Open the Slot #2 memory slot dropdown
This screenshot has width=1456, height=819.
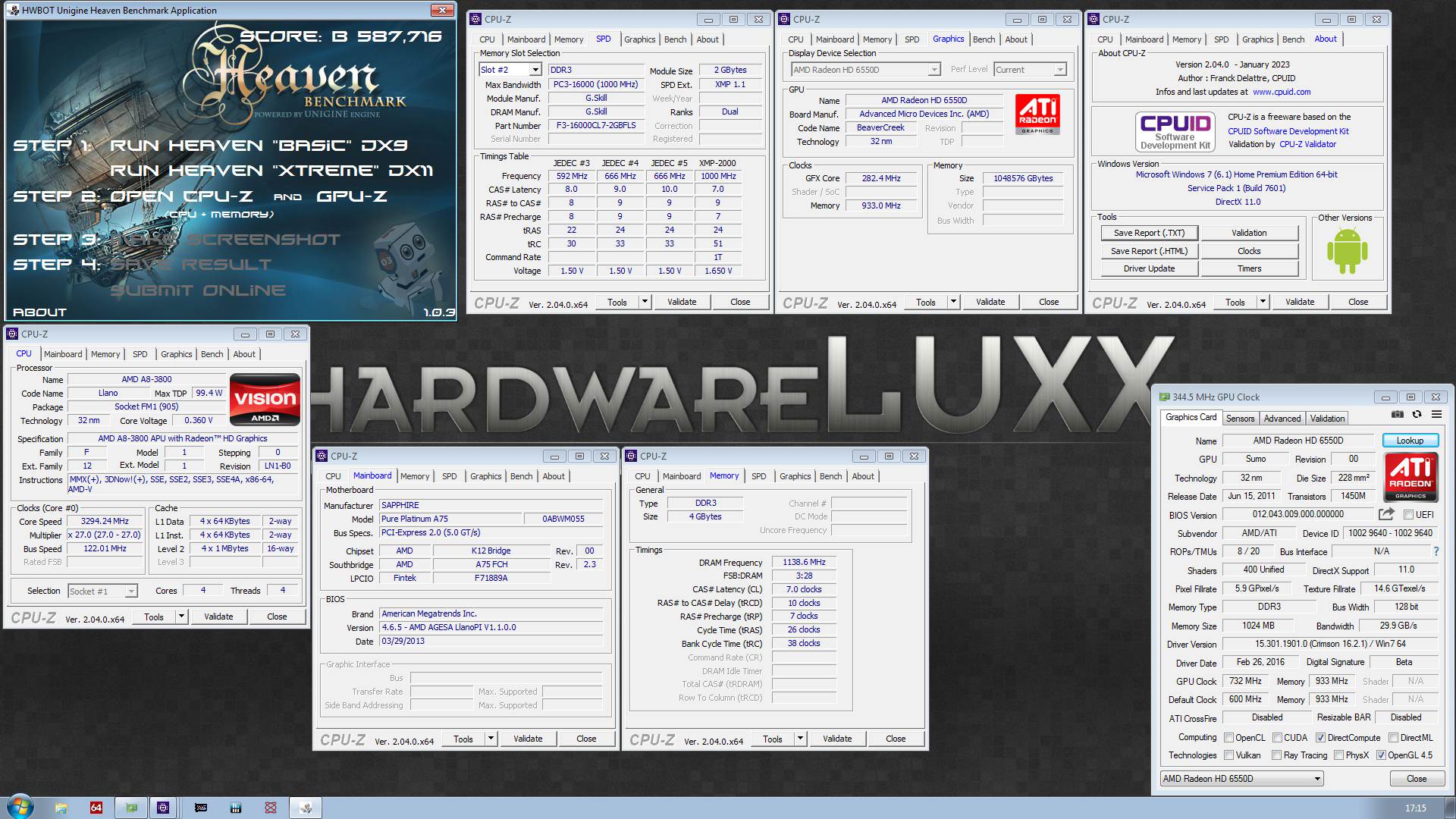(x=535, y=70)
